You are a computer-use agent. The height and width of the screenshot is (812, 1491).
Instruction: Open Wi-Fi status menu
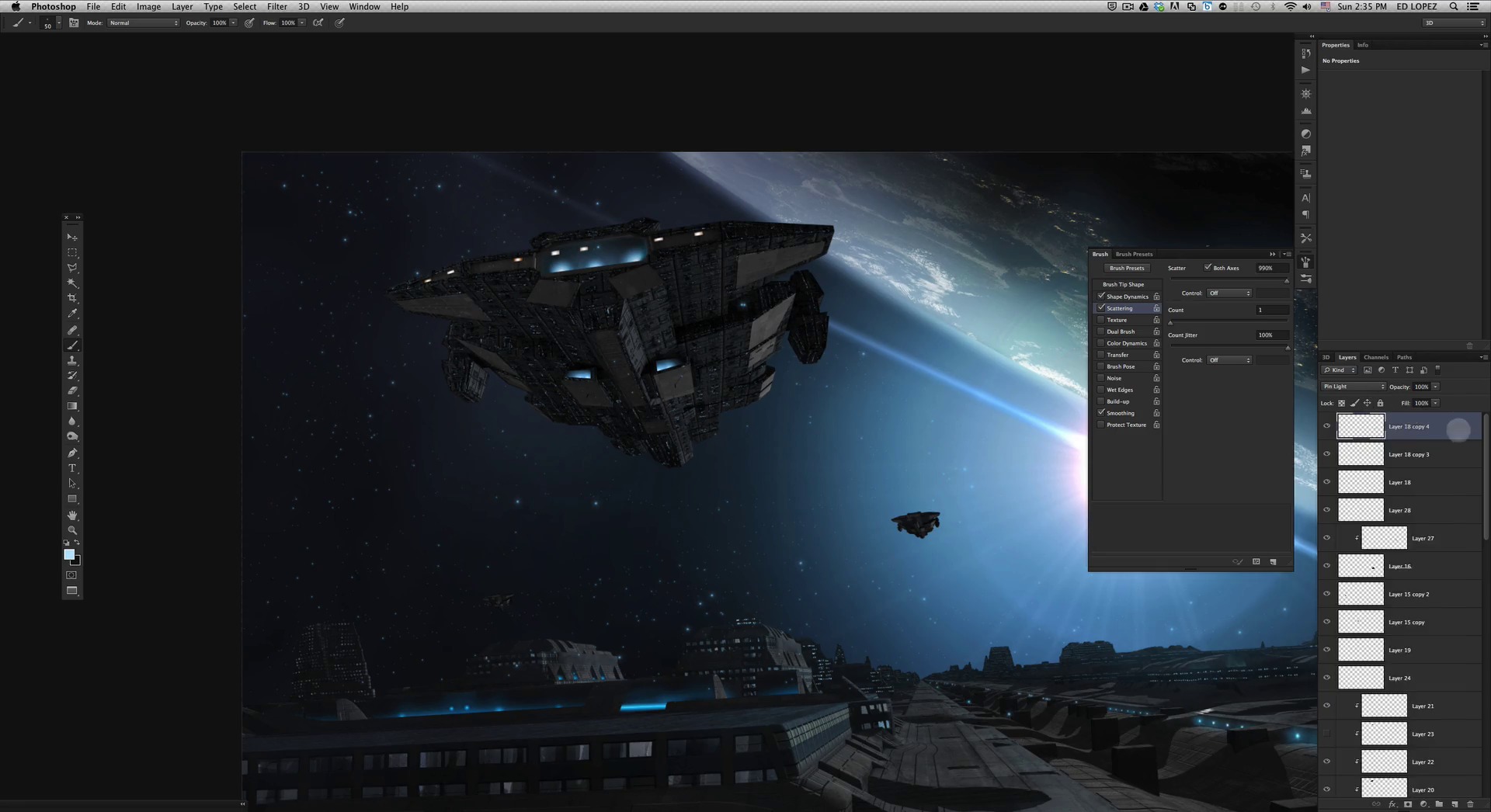pos(1290,6)
